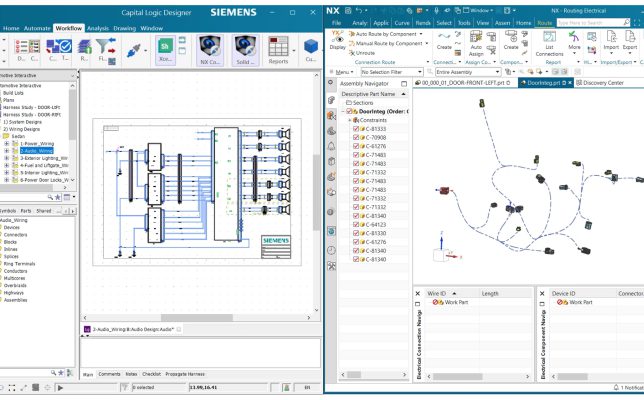Click Auto Assign icon in NX ribbon

coord(476,44)
